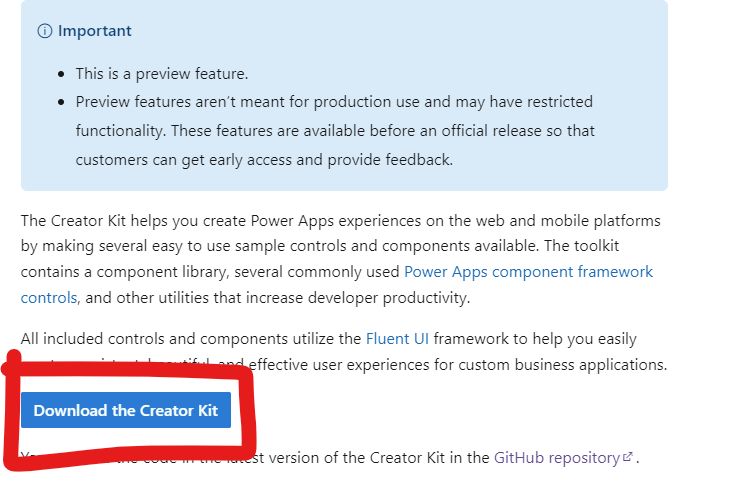
Task: Click the 'This is a preview feature' bullet text
Action: 162,74
